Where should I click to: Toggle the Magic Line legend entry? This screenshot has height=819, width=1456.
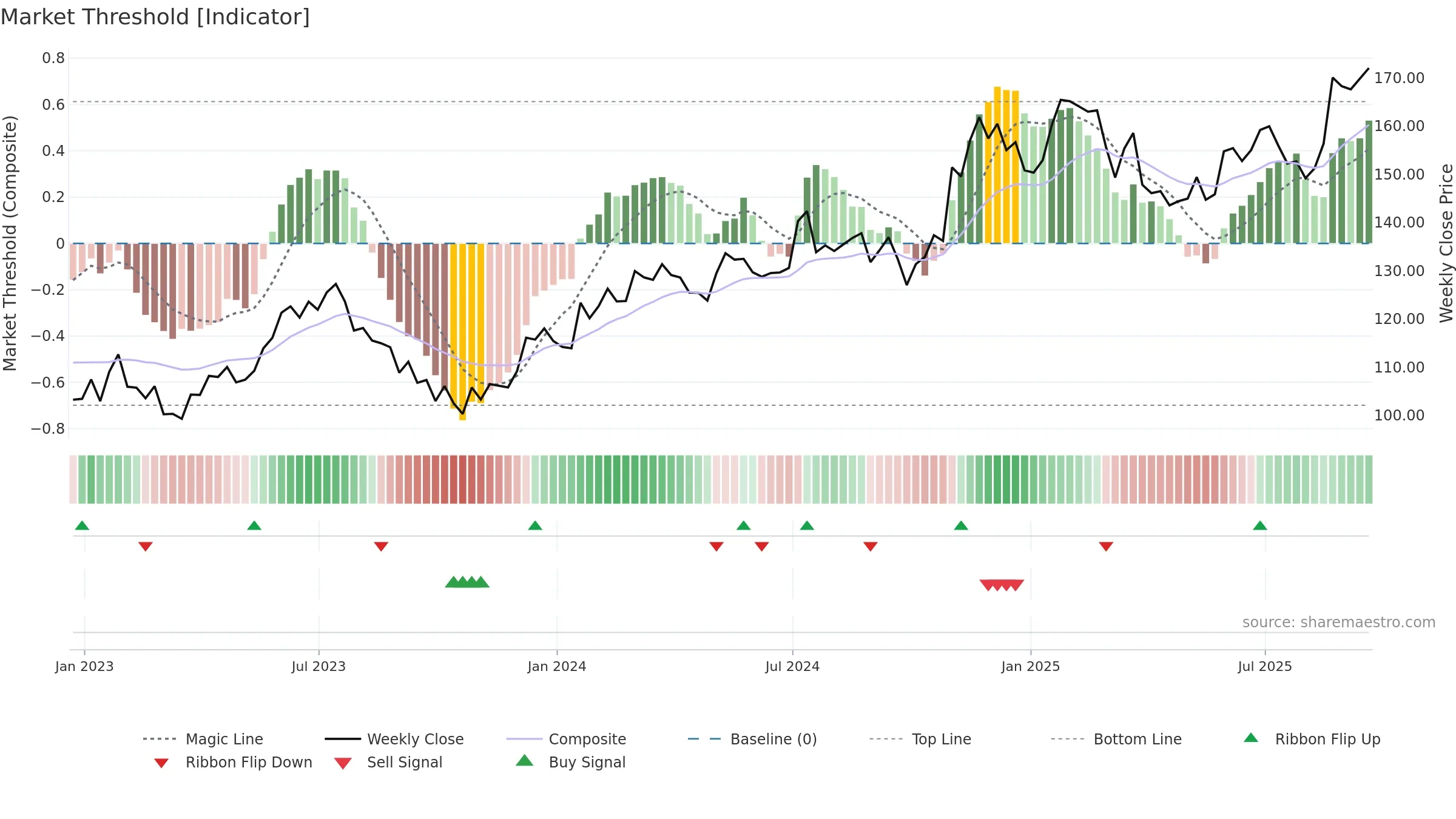pyautogui.click(x=203, y=739)
